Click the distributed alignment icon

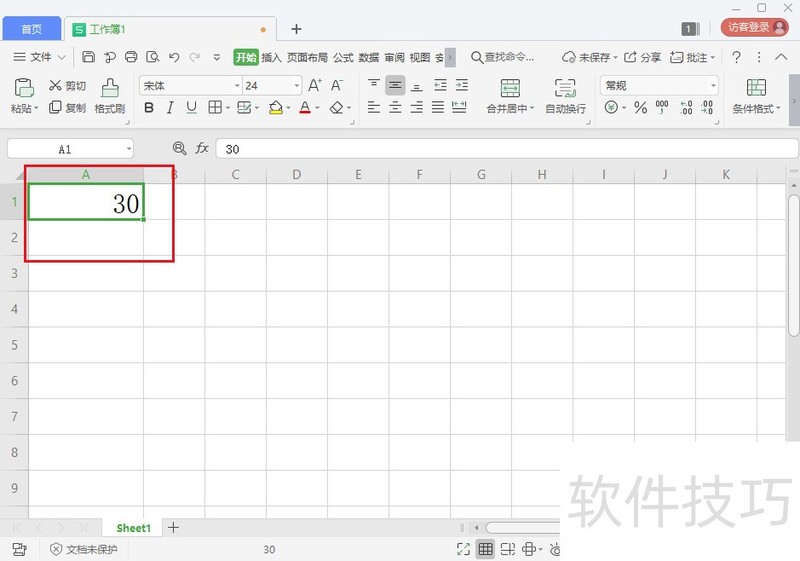tap(459, 107)
